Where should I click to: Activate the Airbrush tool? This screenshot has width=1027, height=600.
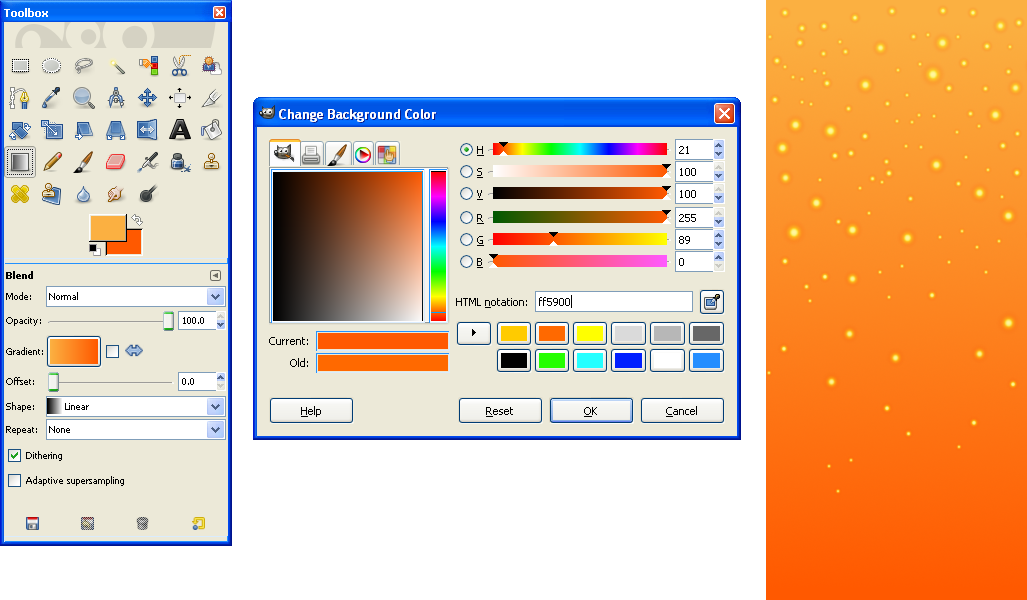147,162
